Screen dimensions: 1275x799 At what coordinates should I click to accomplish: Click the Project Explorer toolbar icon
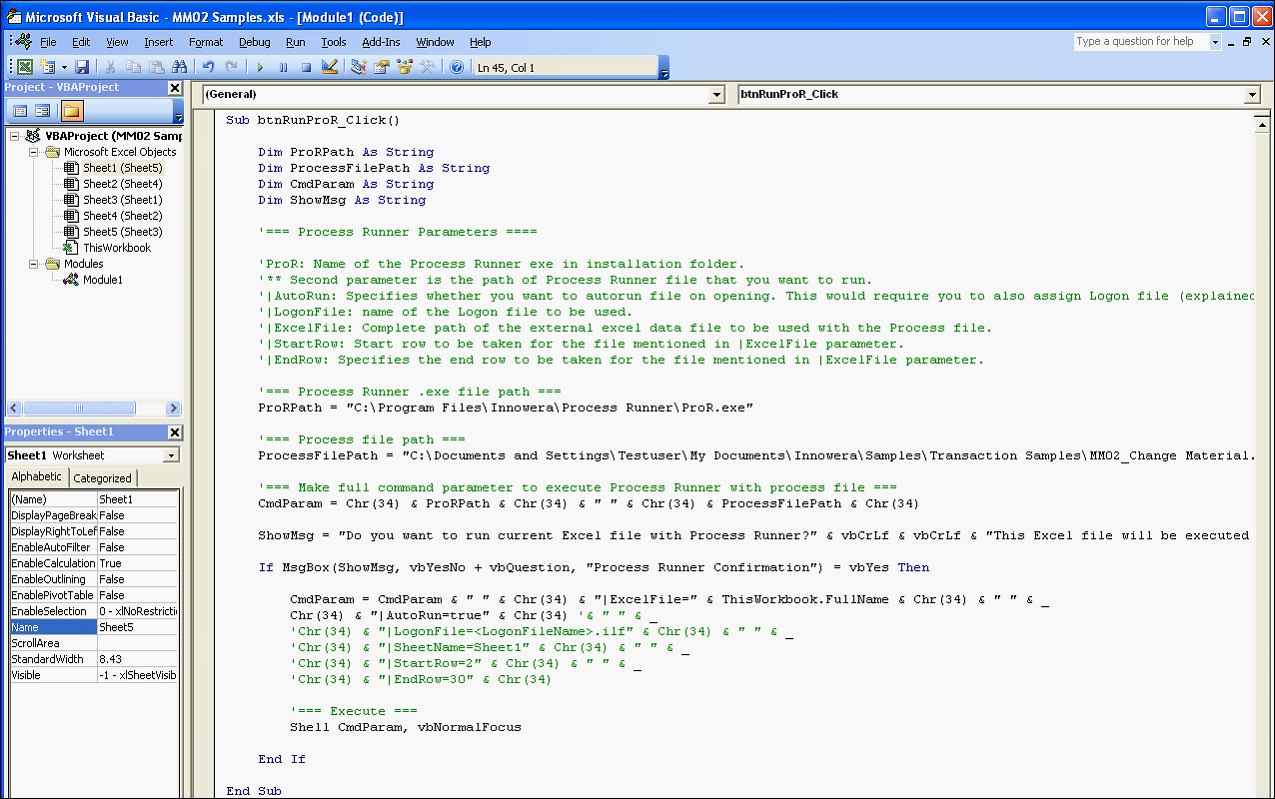pyautogui.click(x=358, y=68)
